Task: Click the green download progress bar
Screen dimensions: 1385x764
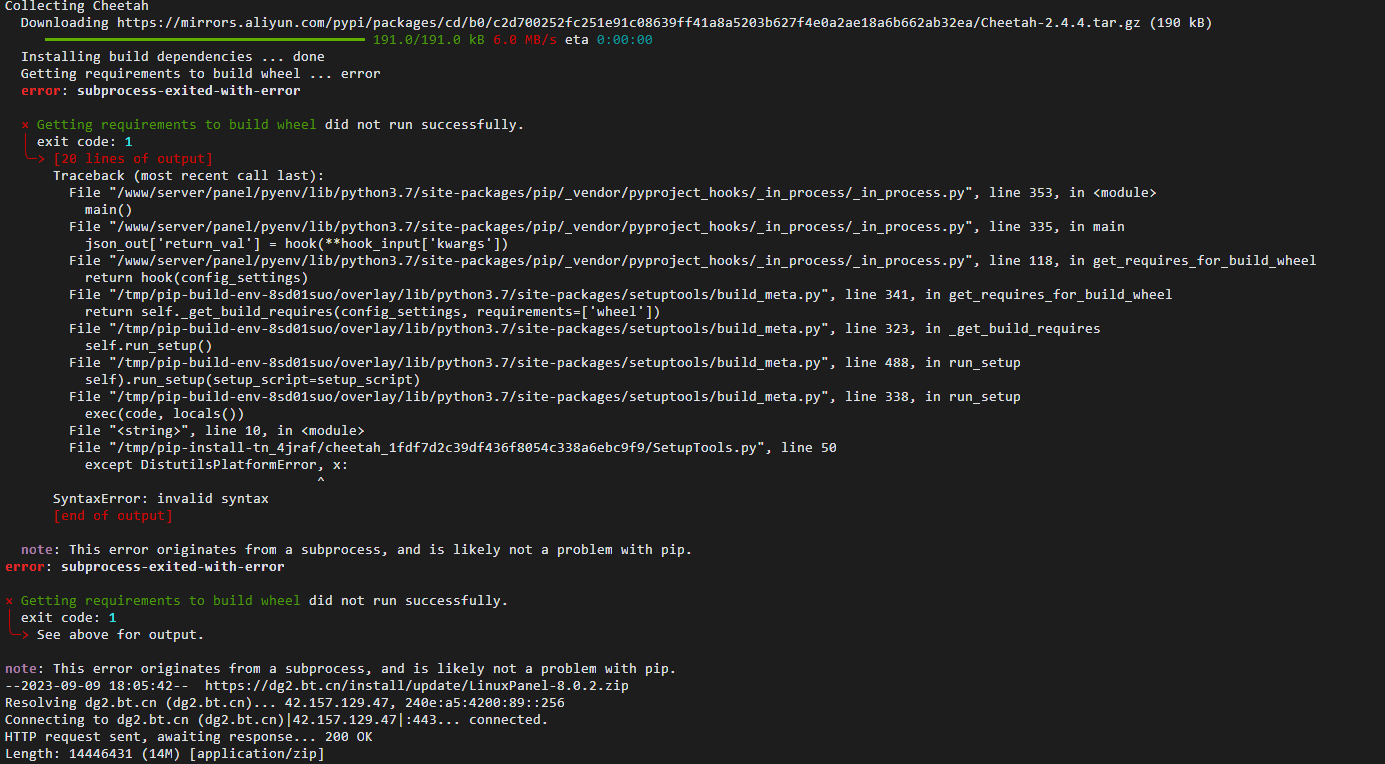Action: click(x=205, y=39)
